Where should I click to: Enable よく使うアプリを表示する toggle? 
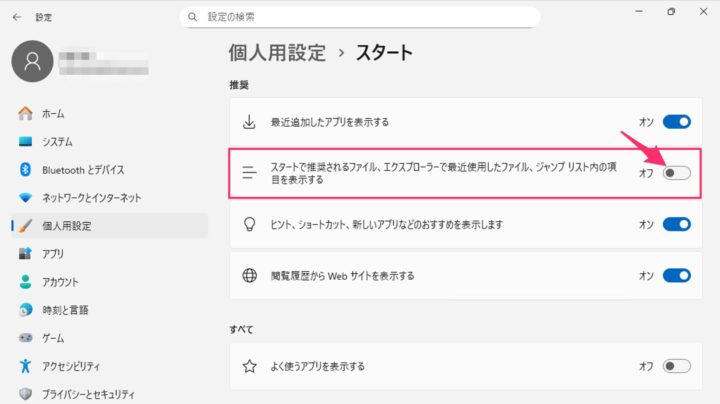coord(677,366)
